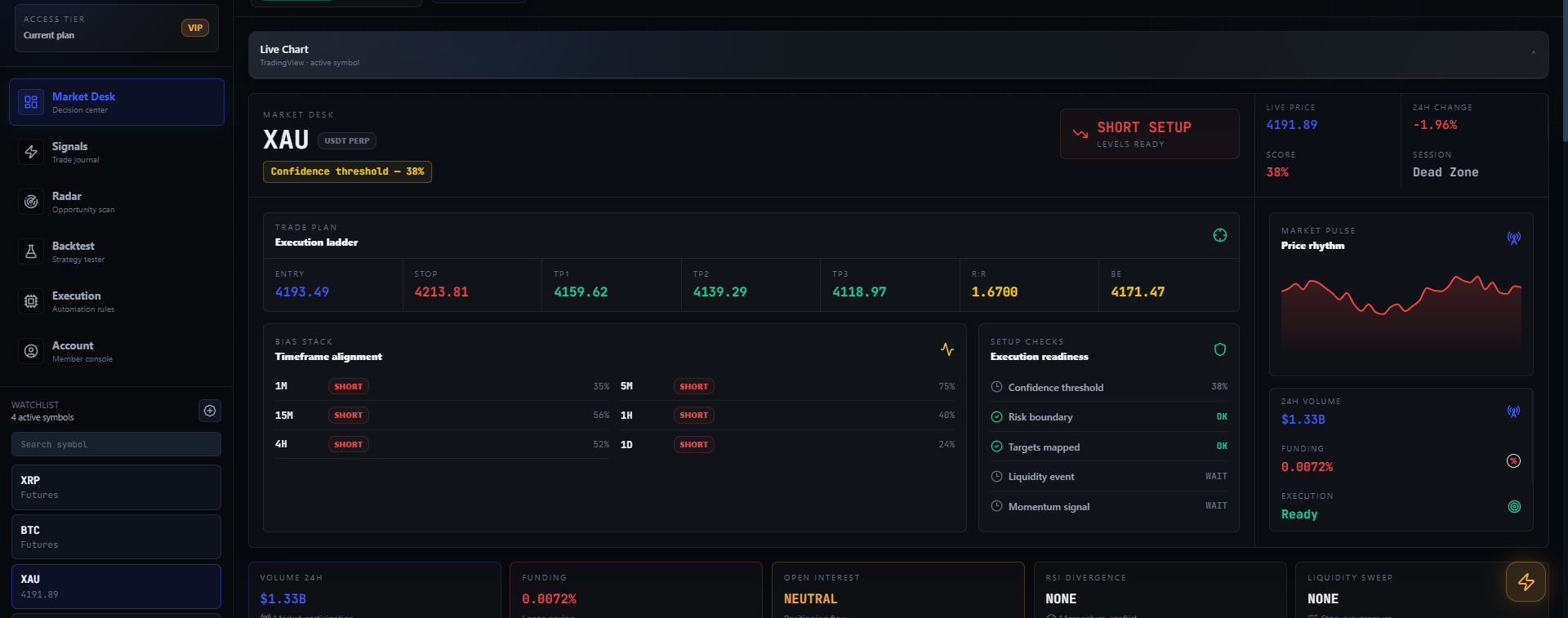Click the 1H SHORT bias tag
The height and width of the screenshot is (618, 1568).
[694, 416]
